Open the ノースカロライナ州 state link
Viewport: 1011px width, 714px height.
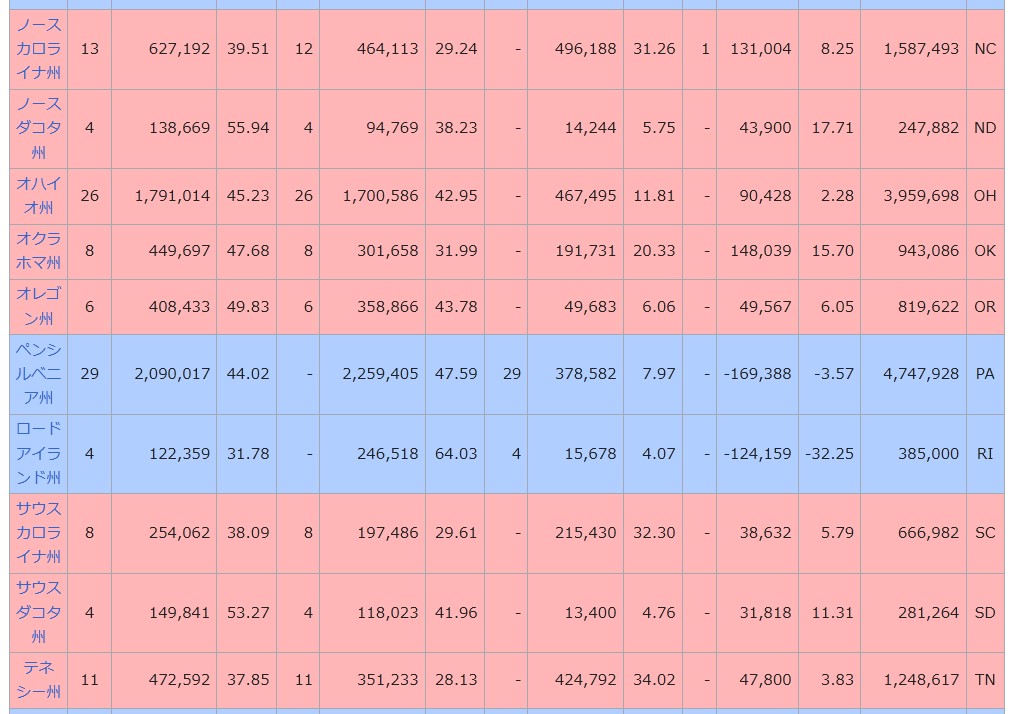(x=39, y=49)
